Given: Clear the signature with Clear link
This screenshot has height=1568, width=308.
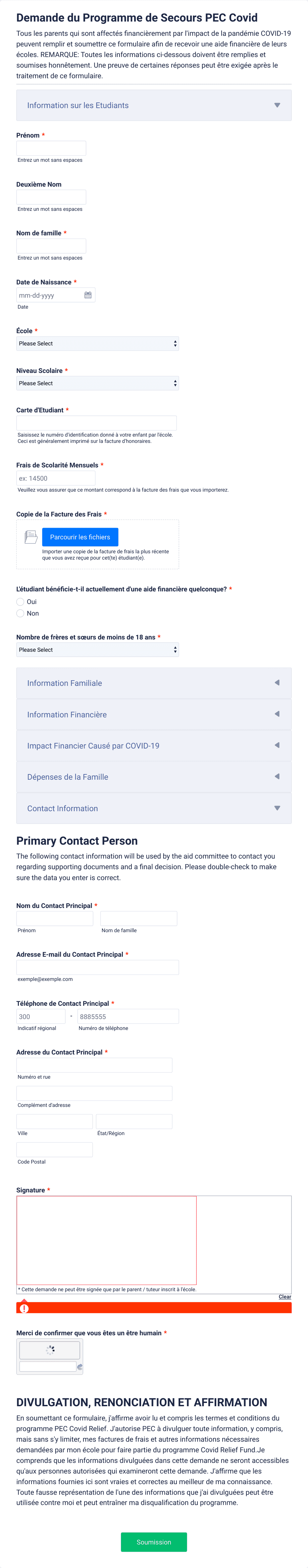Looking at the screenshot, I should [x=285, y=1297].
